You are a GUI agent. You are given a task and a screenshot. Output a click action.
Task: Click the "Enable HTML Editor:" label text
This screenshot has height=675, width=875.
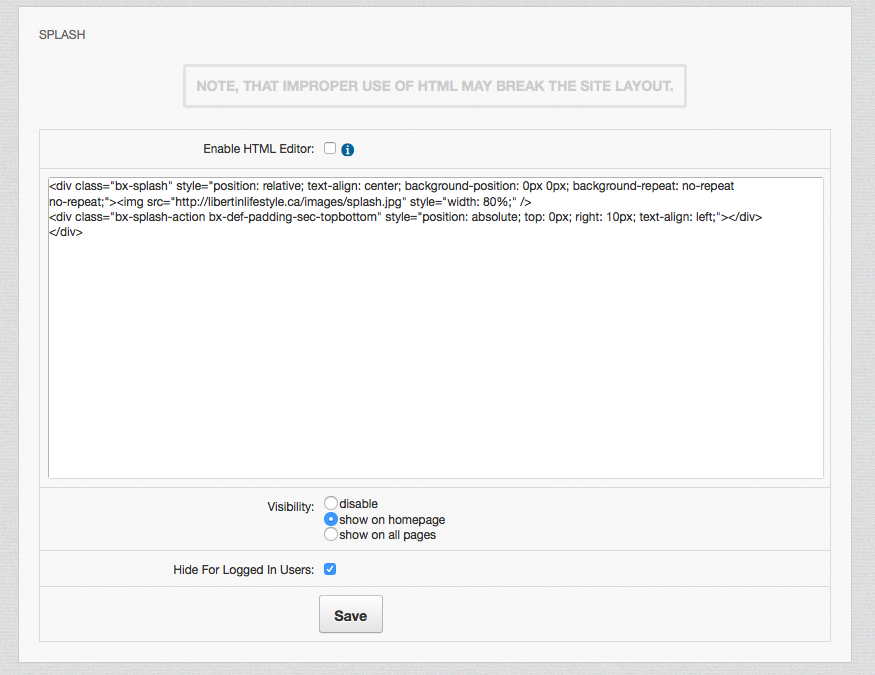(258, 149)
